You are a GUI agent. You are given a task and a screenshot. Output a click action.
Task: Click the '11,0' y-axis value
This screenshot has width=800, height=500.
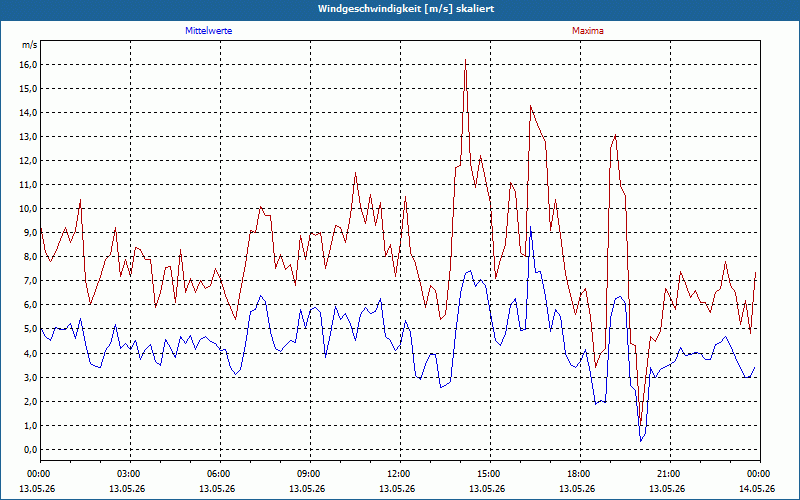point(28,184)
